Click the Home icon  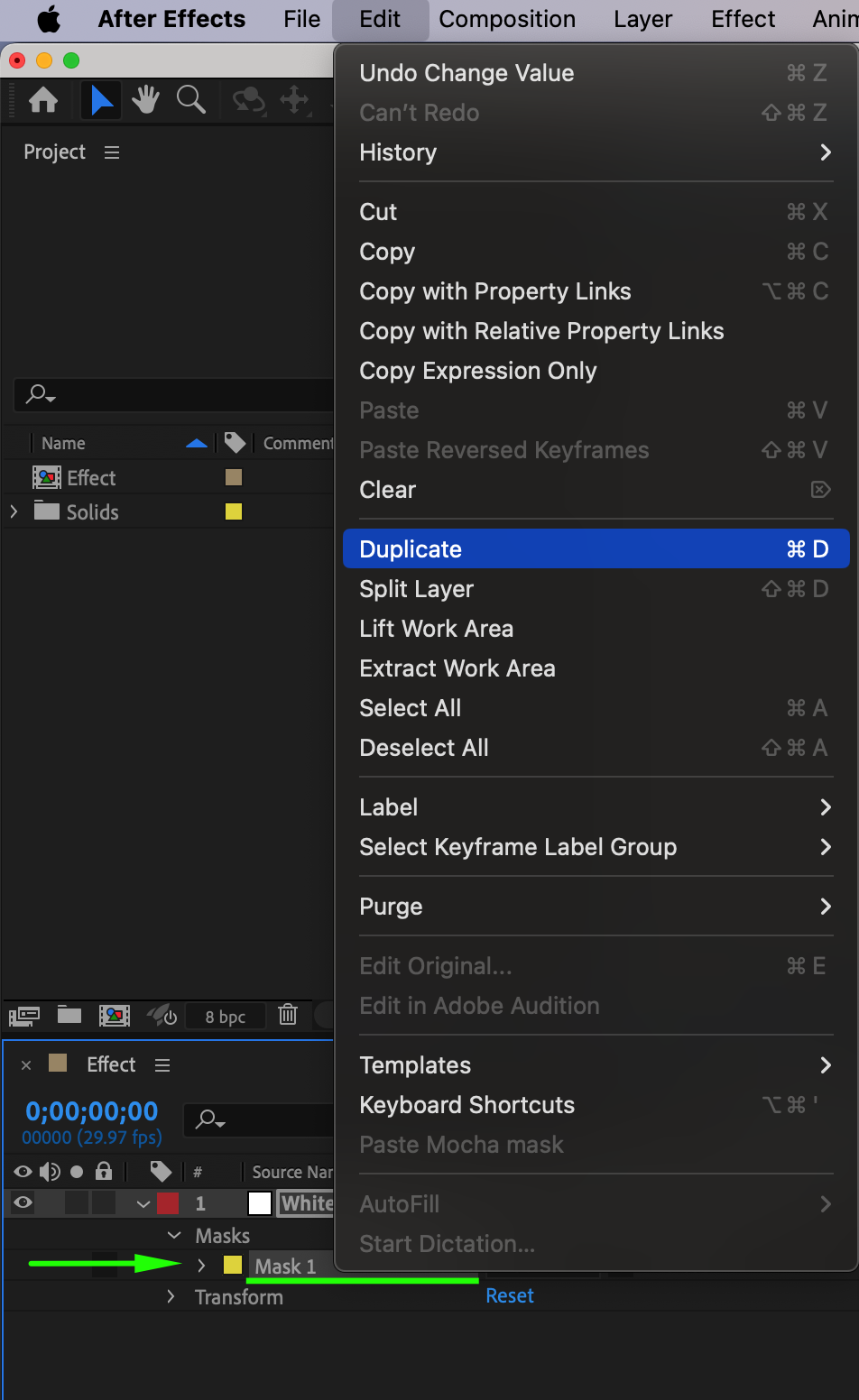pyautogui.click(x=43, y=100)
